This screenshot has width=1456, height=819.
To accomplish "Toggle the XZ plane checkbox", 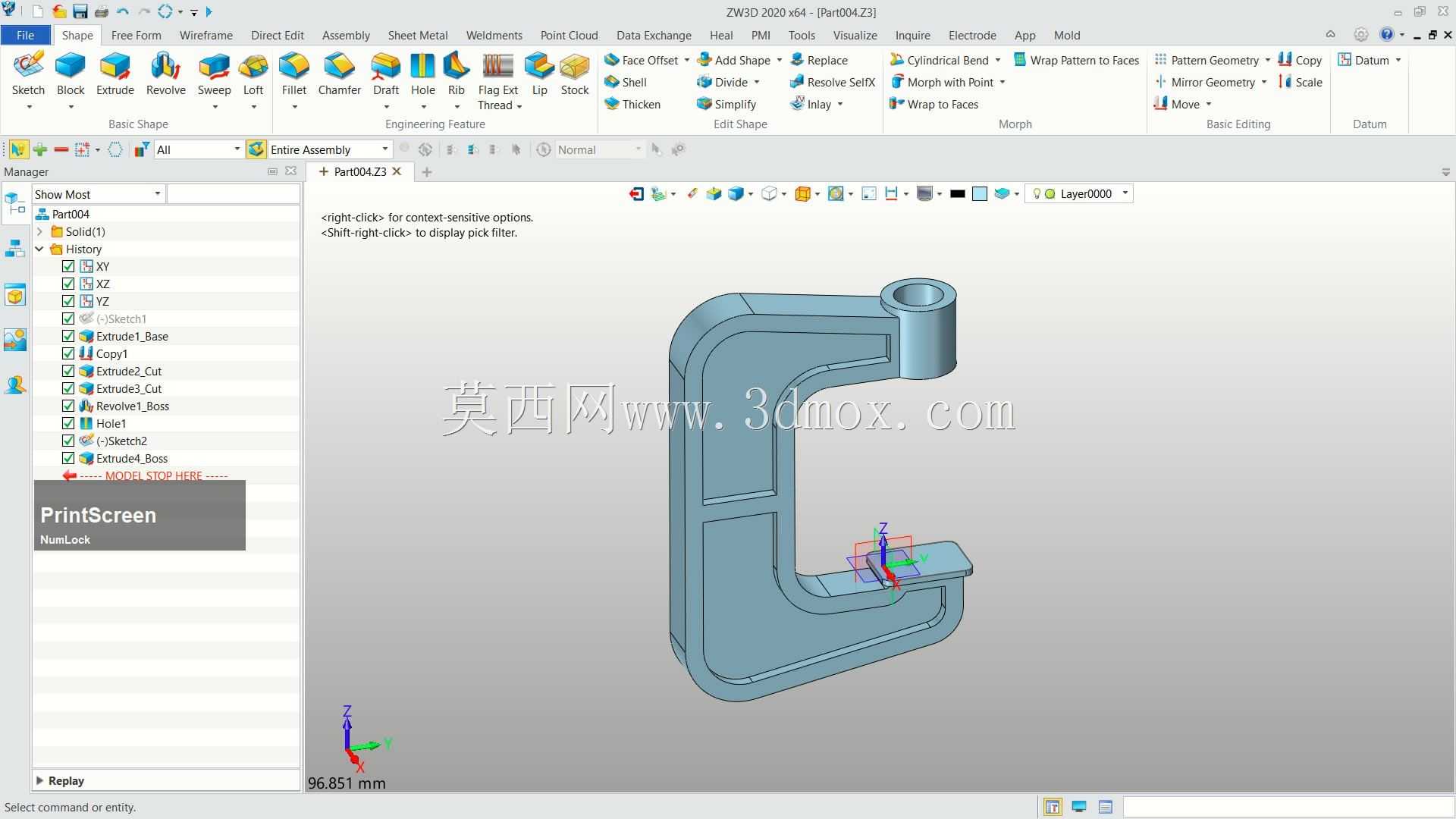I will click(68, 284).
